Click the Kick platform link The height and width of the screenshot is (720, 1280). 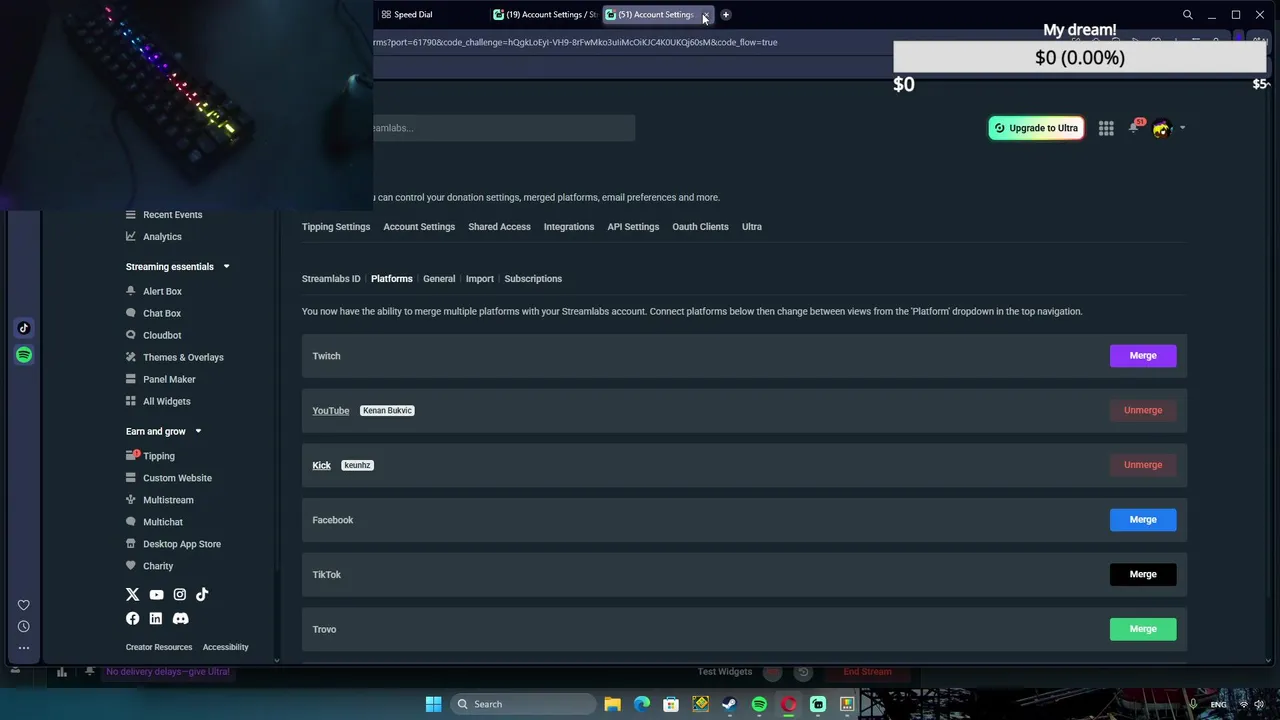[321, 465]
